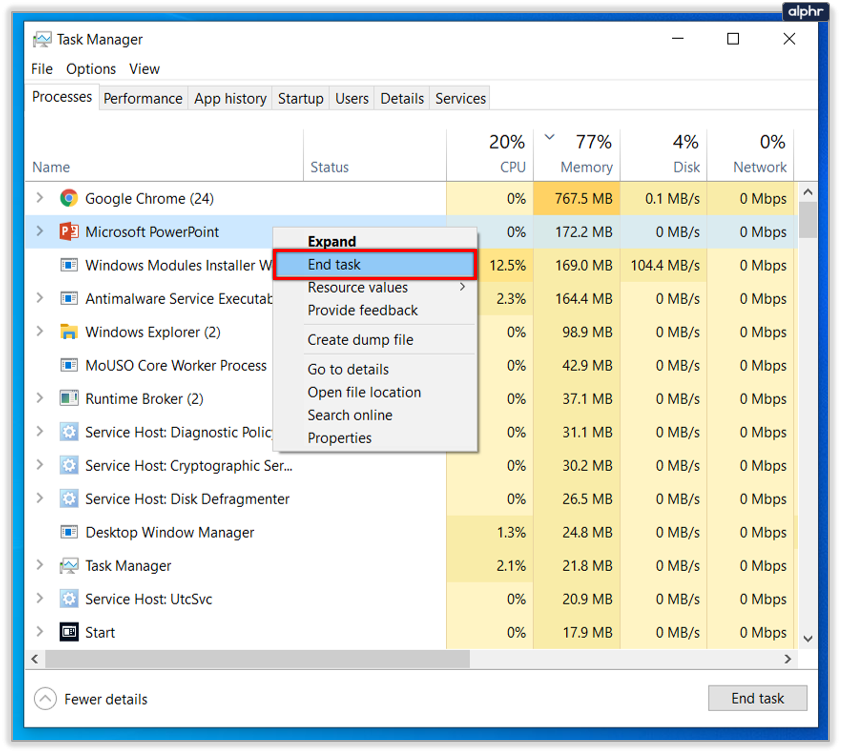Sort by the Disk column header
841x753 pixels.
pyautogui.click(x=664, y=154)
